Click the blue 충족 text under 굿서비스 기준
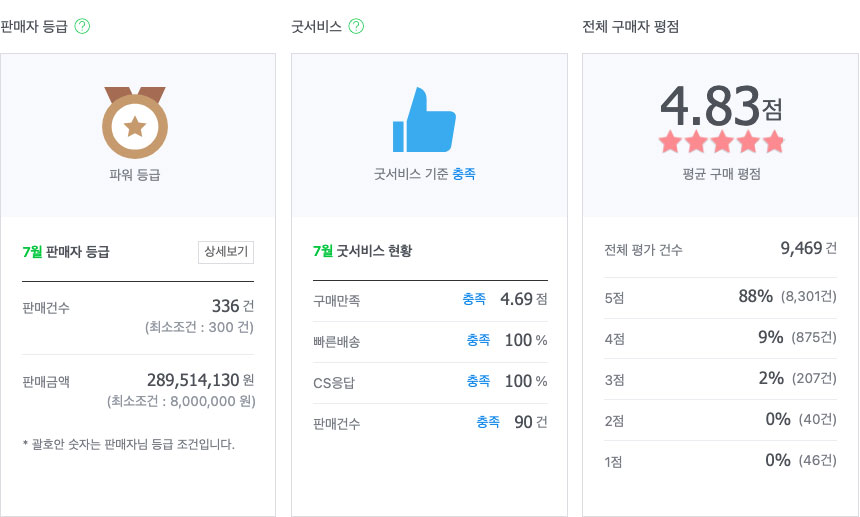 click(x=463, y=174)
